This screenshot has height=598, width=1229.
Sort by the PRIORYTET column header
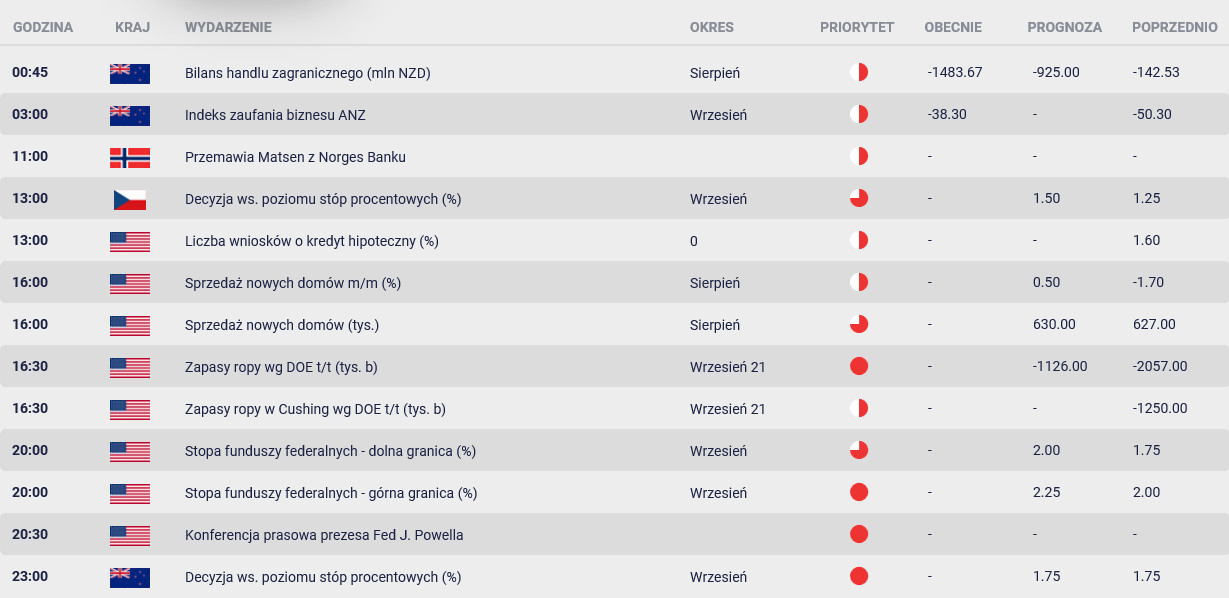tap(857, 27)
